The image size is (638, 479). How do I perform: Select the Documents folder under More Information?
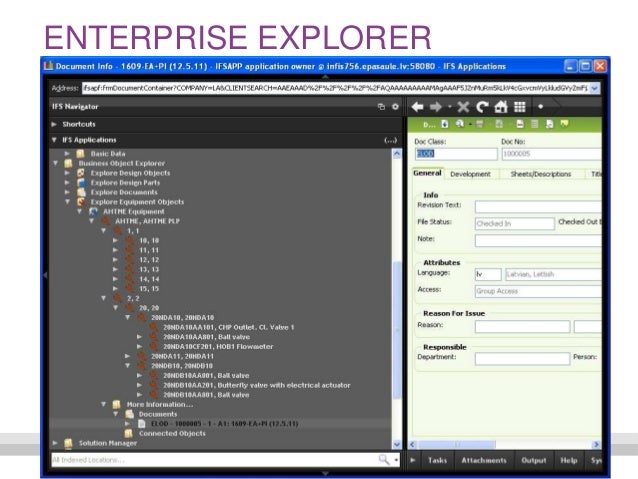point(158,414)
